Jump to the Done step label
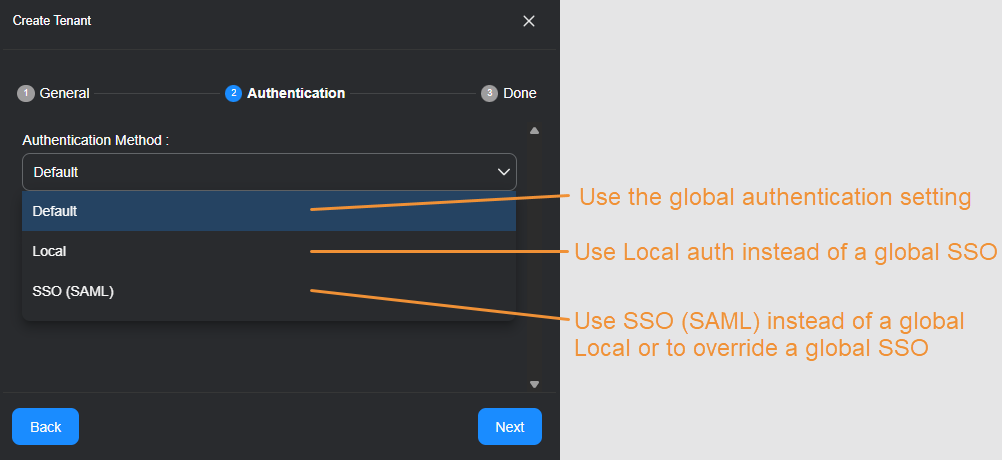The width and height of the screenshot is (1002, 460). (520, 93)
